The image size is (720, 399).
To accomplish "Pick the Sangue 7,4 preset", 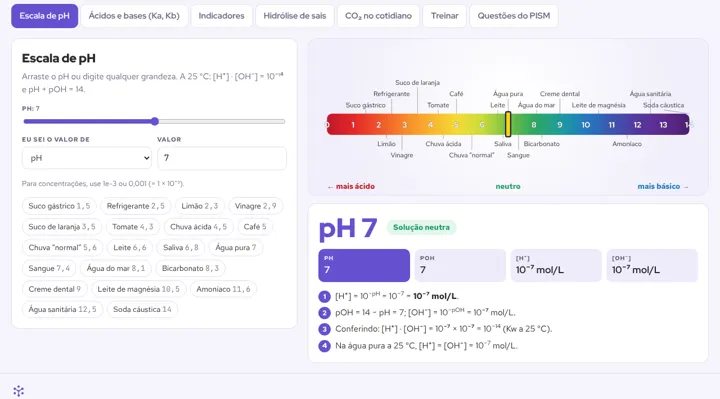I will [x=49, y=268].
